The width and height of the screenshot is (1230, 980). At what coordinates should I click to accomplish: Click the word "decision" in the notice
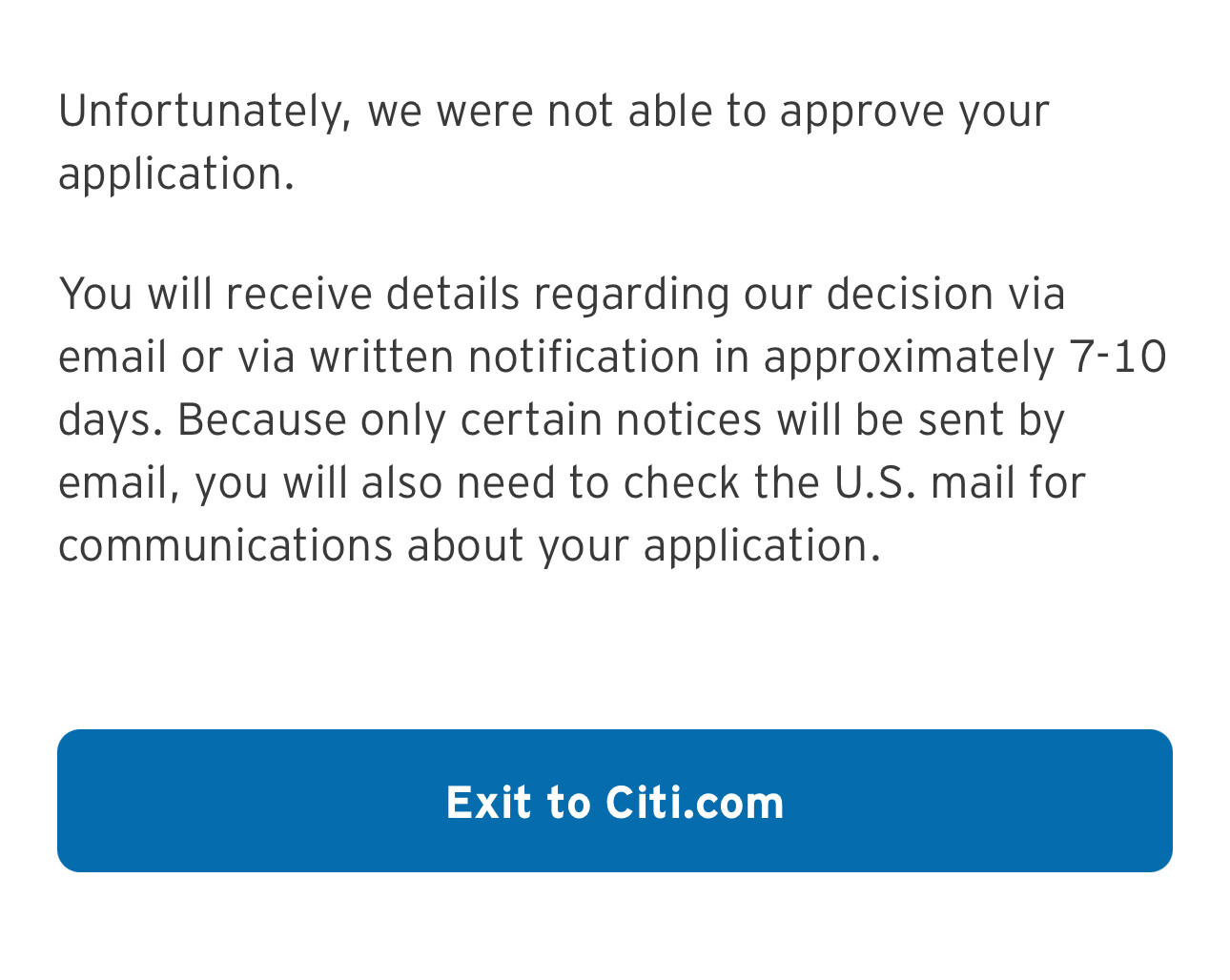tap(910, 294)
